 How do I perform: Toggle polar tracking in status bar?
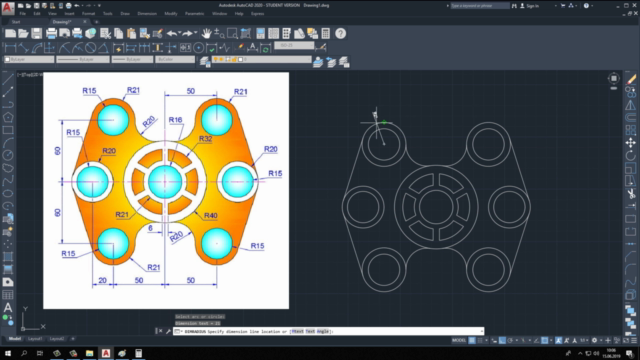click(510, 340)
